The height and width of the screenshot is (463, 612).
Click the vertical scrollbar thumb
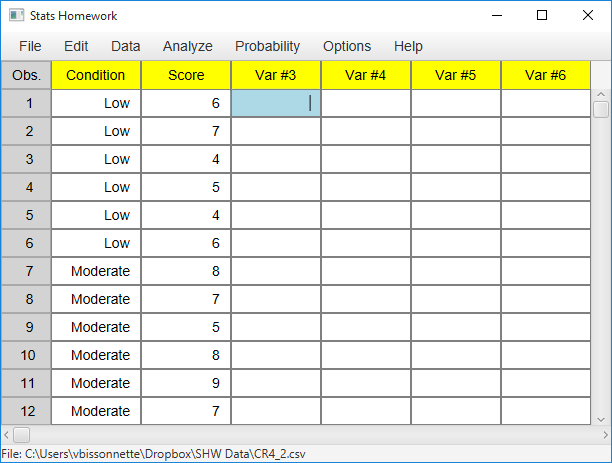(601, 109)
